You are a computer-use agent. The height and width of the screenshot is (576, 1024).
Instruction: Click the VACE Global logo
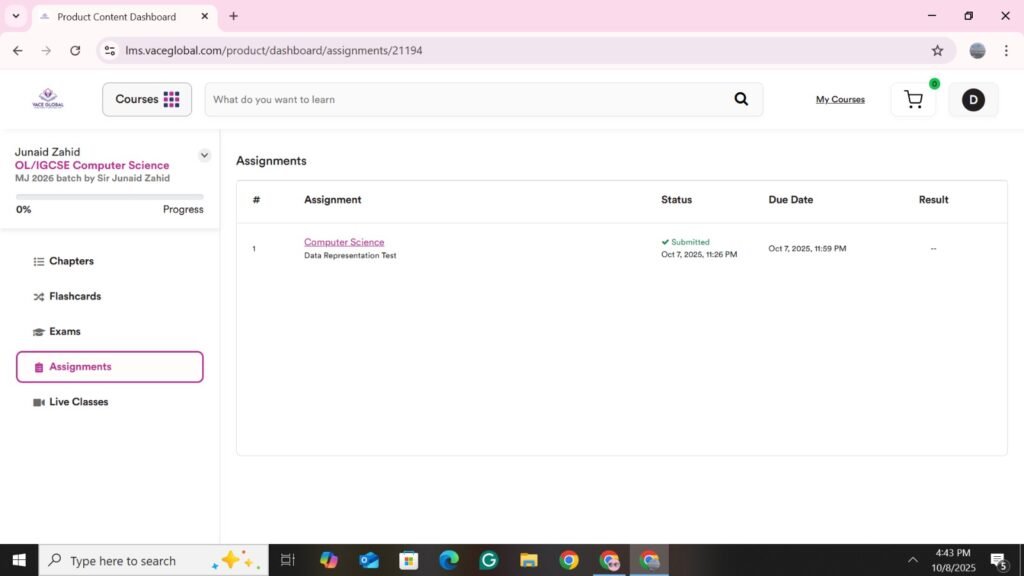(47, 99)
